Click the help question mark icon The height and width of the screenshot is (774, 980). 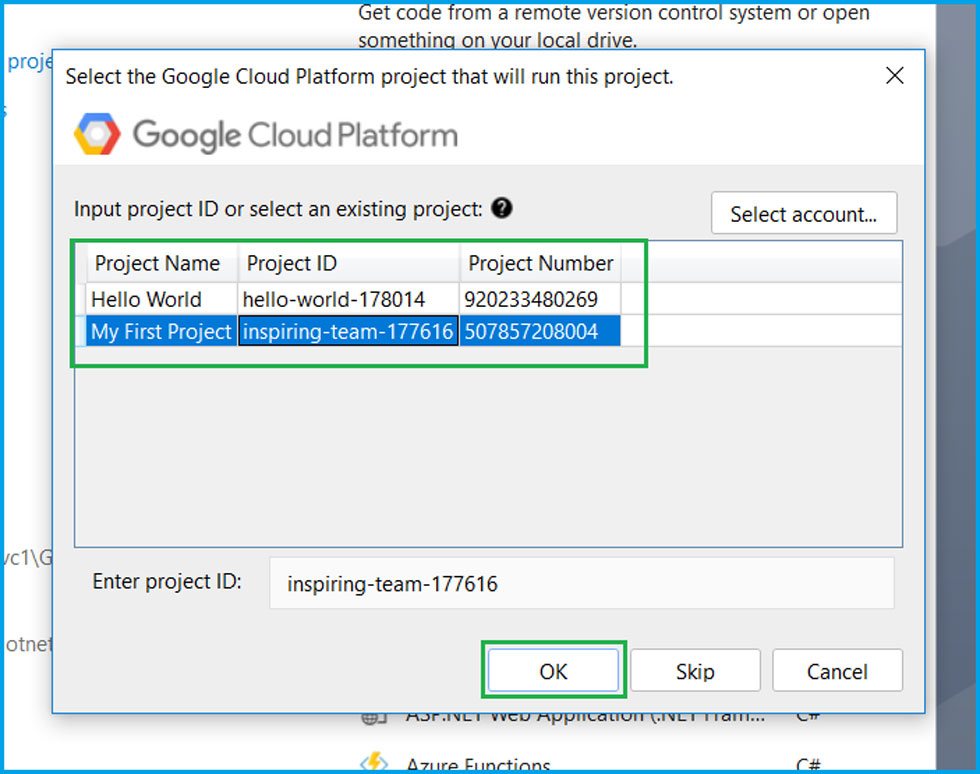tap(502, 208)
